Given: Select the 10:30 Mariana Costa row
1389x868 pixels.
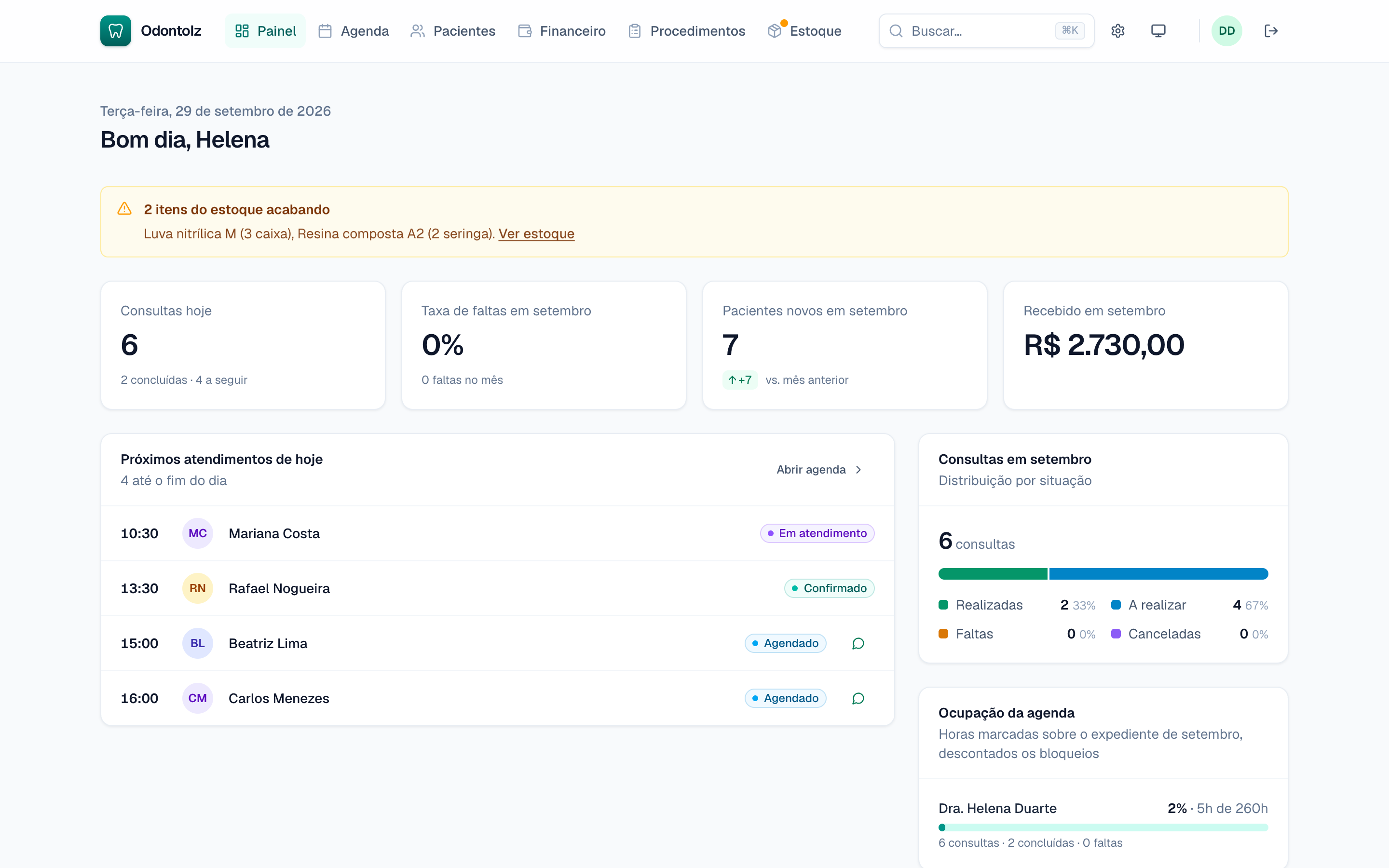Looking at the screenshot, I should pos(498,533).
